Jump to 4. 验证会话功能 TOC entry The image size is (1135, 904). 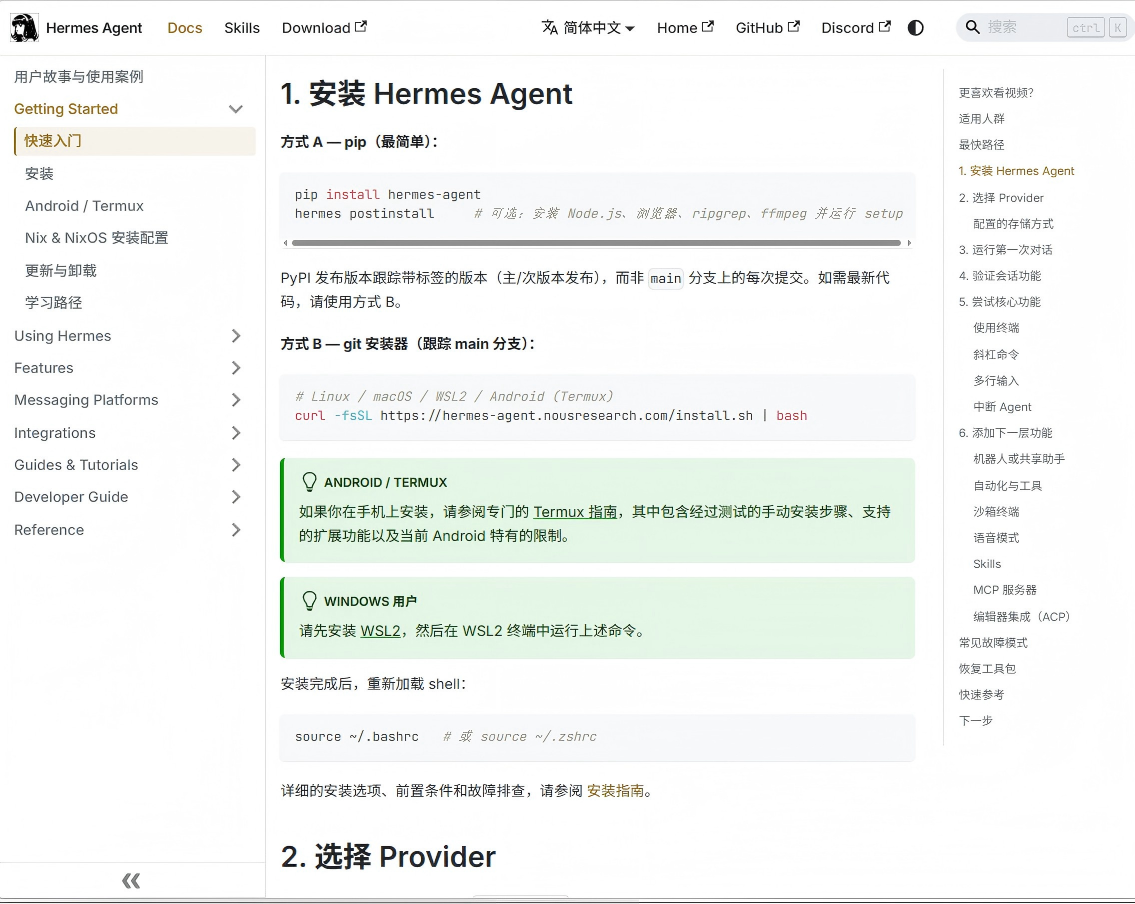pos(1000,276)
